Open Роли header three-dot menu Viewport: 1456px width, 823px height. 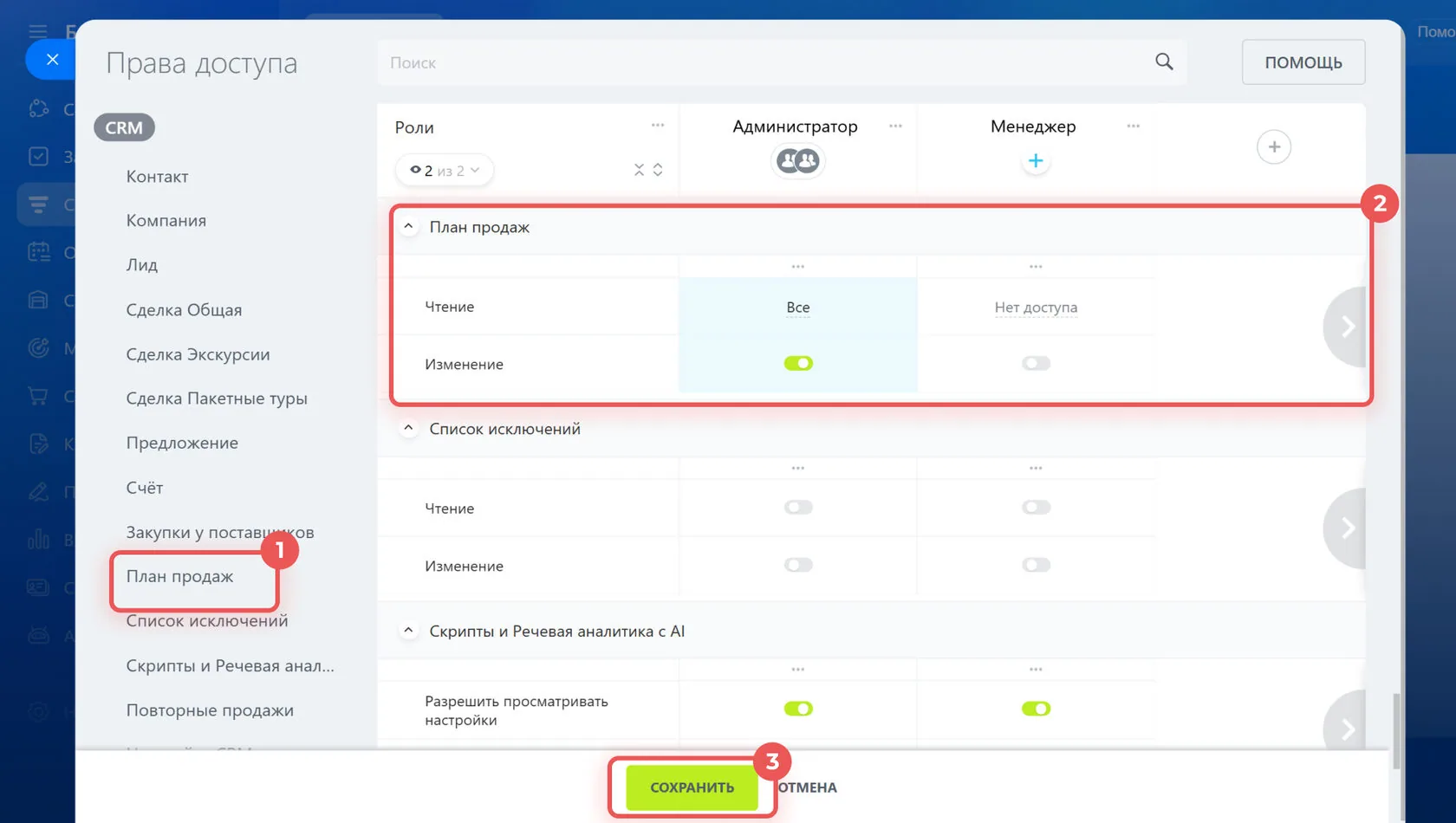[x=658, y=126]
